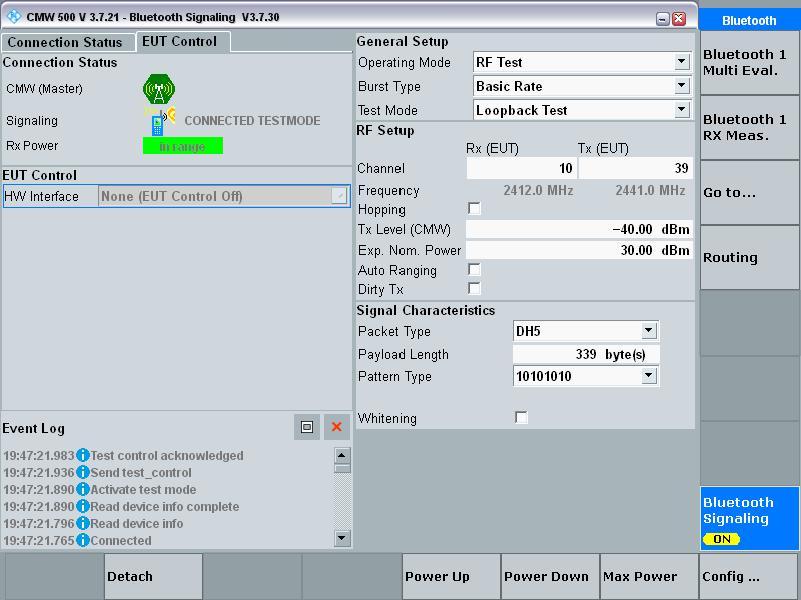Open the Pattern Type dropdown

tap(649, 376)
